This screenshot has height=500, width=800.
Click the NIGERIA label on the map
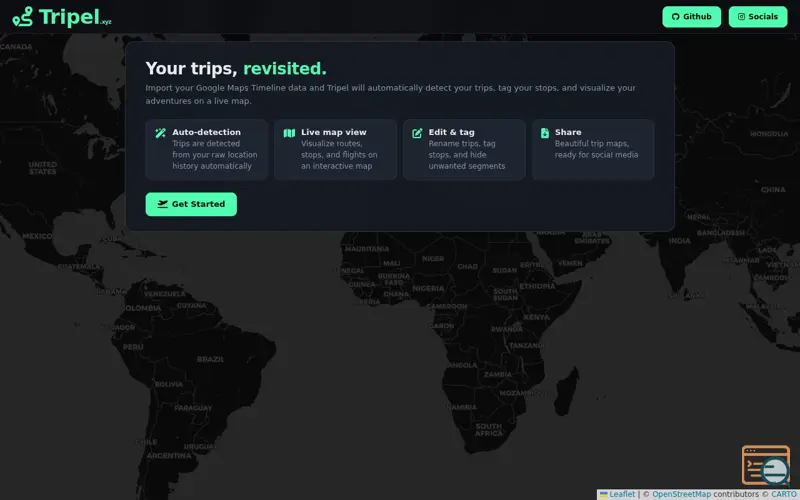(x=428, y=288)
